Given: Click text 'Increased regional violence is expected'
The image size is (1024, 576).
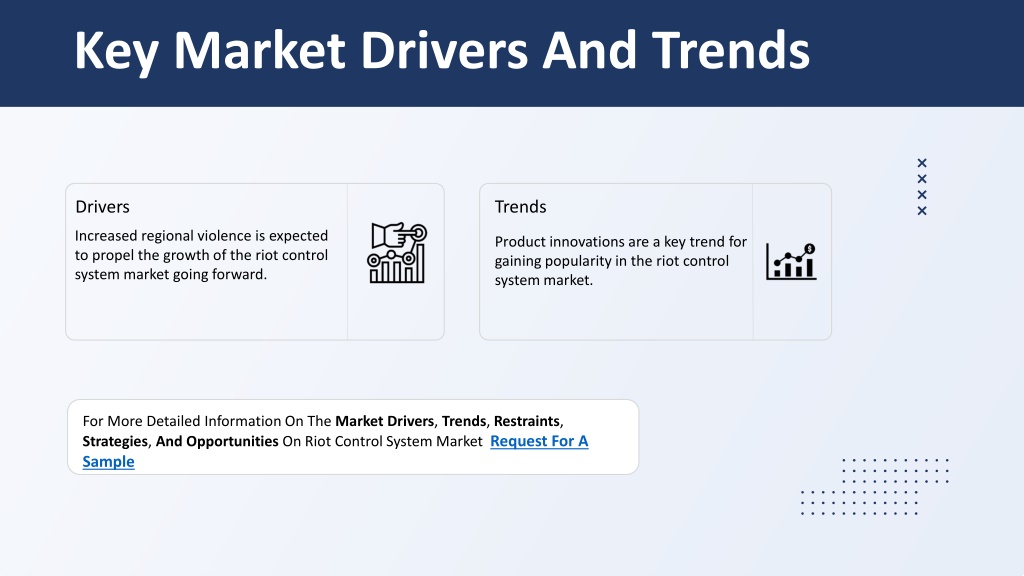Looking at the screenshot, I should (x=201, y=236).
